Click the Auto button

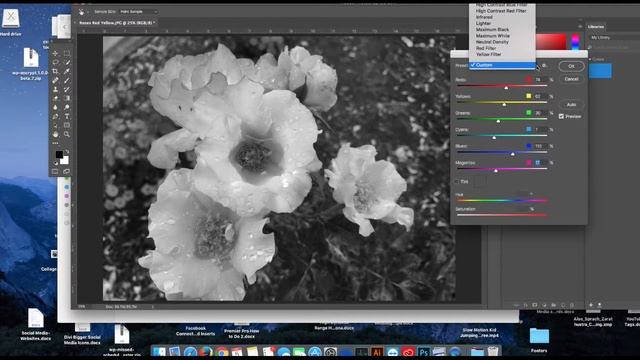[x=571, y=104]
